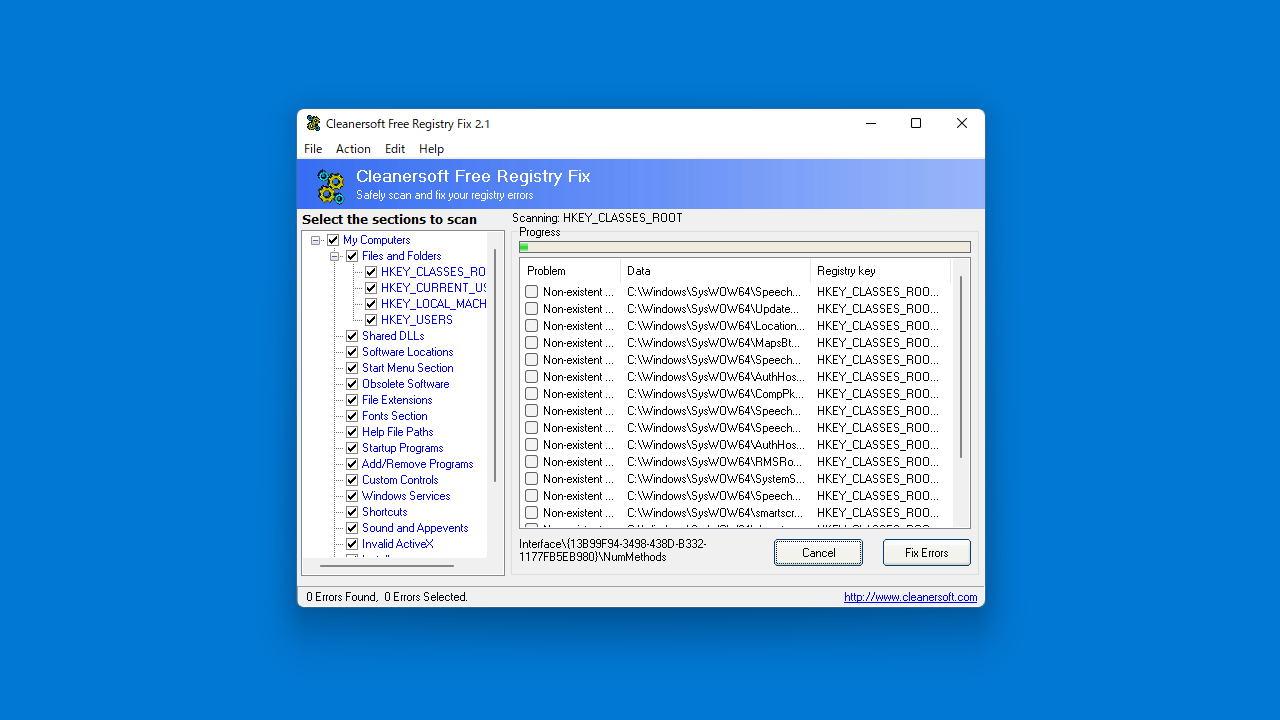Click the Cleanersoft title bar app icon
Viewport: 1280px width, 720px height.
314,123
